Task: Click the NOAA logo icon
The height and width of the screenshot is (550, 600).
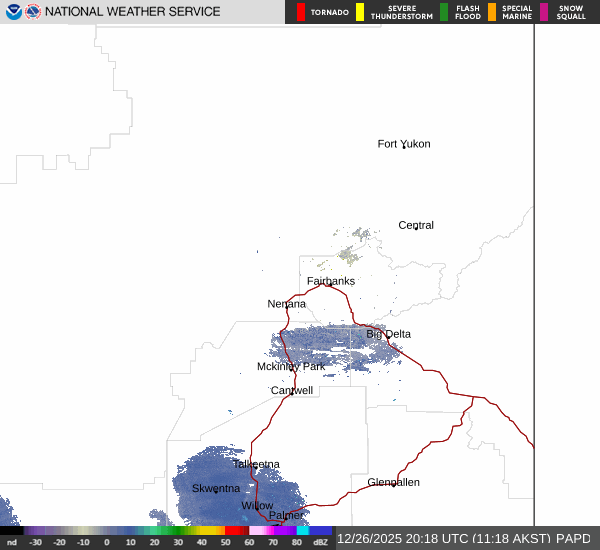Action: click(14, 12)
